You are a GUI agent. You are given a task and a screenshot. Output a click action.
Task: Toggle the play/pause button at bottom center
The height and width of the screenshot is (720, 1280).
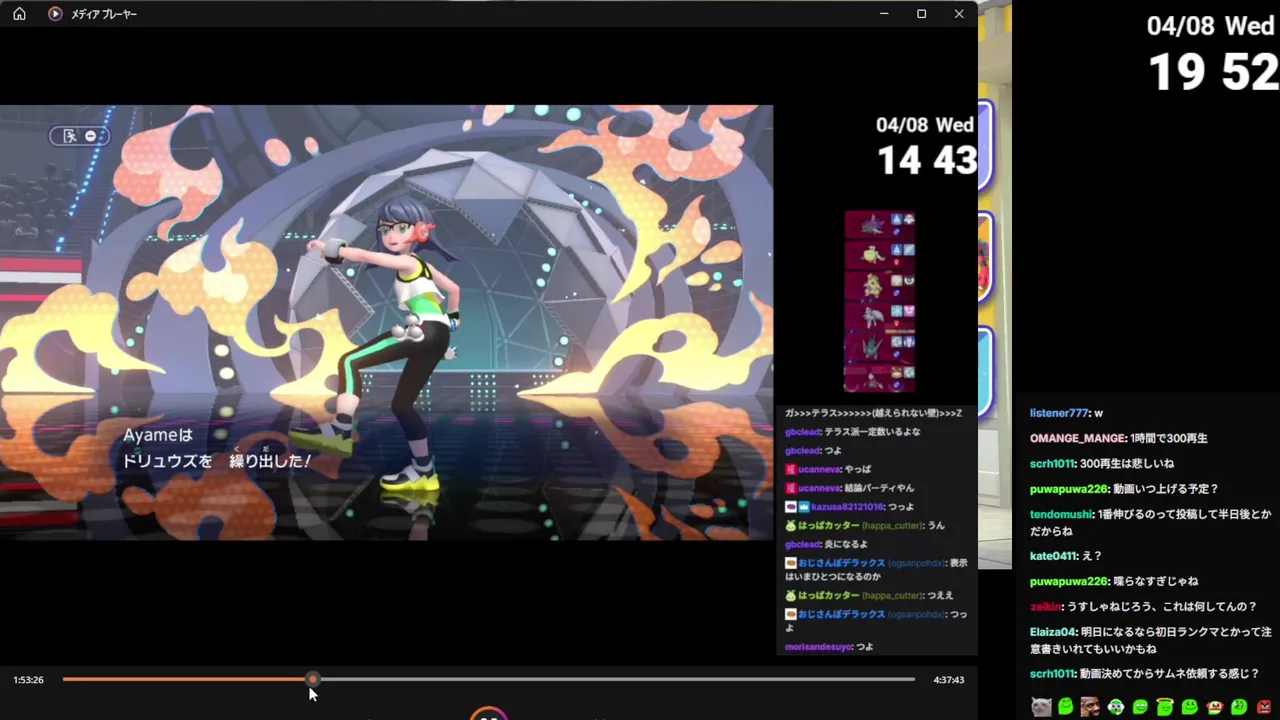489,714
